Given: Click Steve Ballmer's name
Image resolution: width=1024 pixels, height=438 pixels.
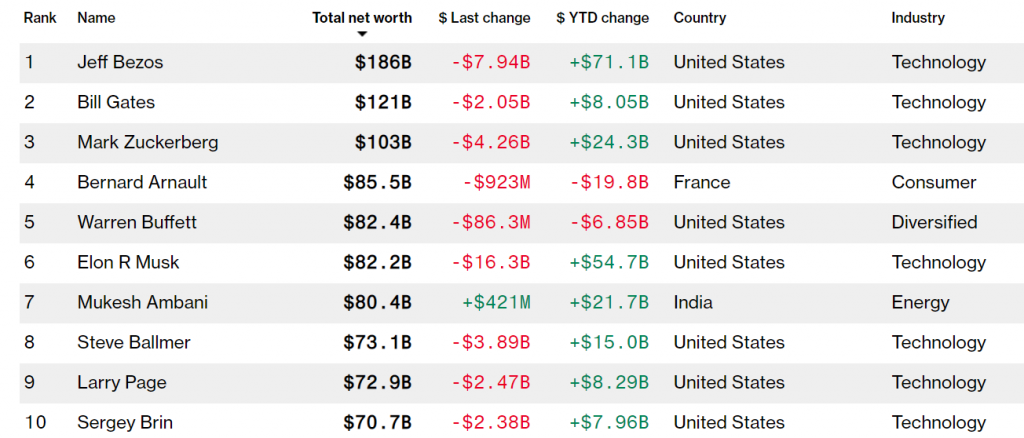Looking at the screenshot, I should (134, 342).
